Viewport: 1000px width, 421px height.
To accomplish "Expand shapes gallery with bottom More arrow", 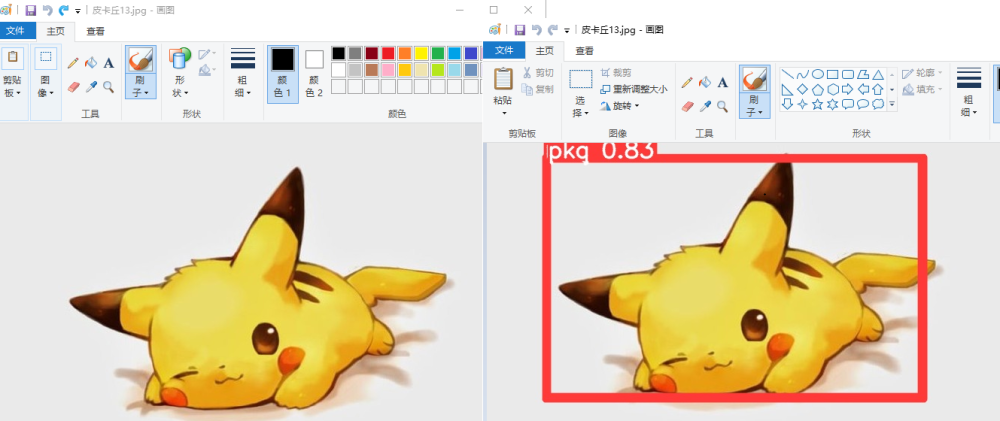I will point(892,104).
